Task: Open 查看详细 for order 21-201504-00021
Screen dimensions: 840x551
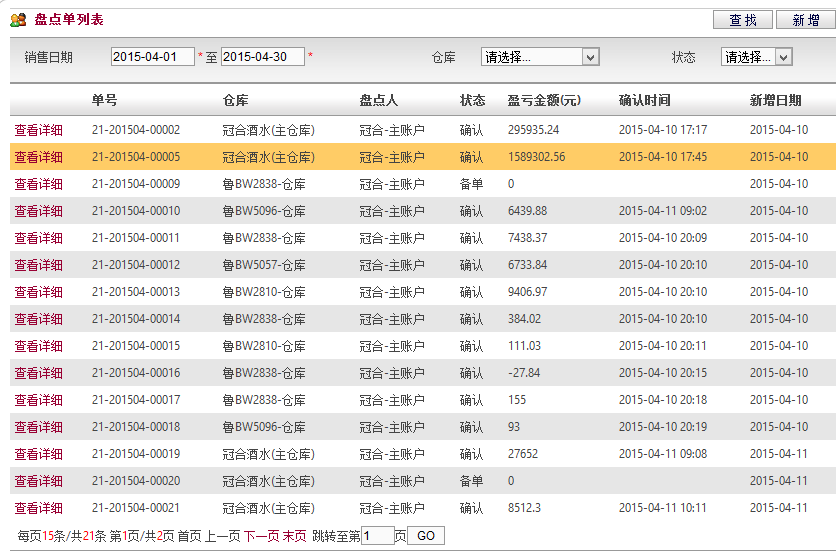Action: pyautogui.click(x=39, y=508)
